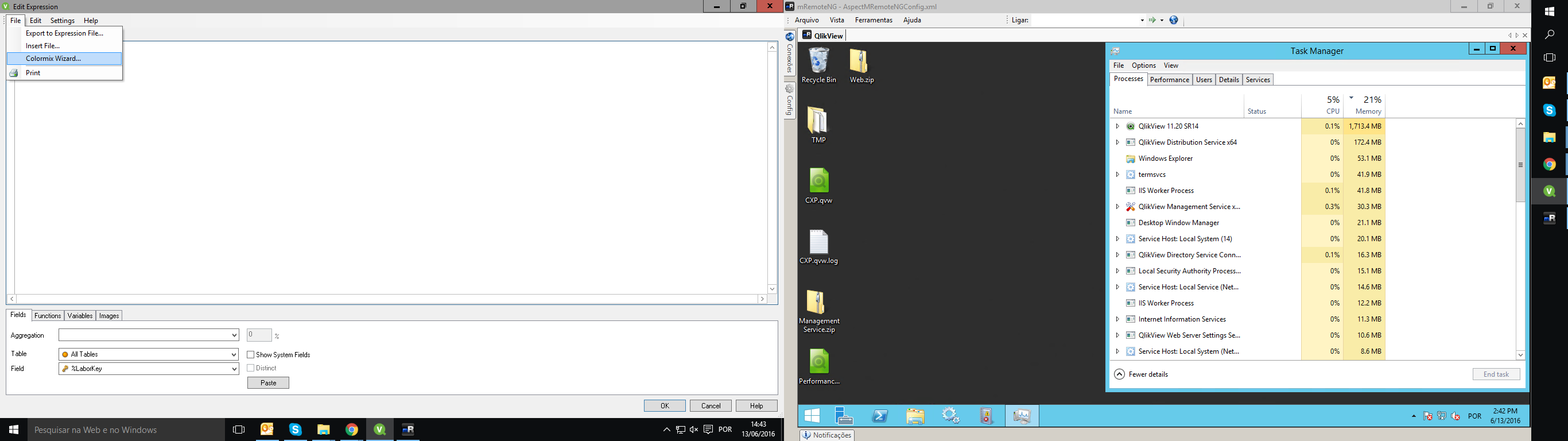Open Server Manager from remote taskbar
This screenshot has height=441, width=1568.
point(844,416)
